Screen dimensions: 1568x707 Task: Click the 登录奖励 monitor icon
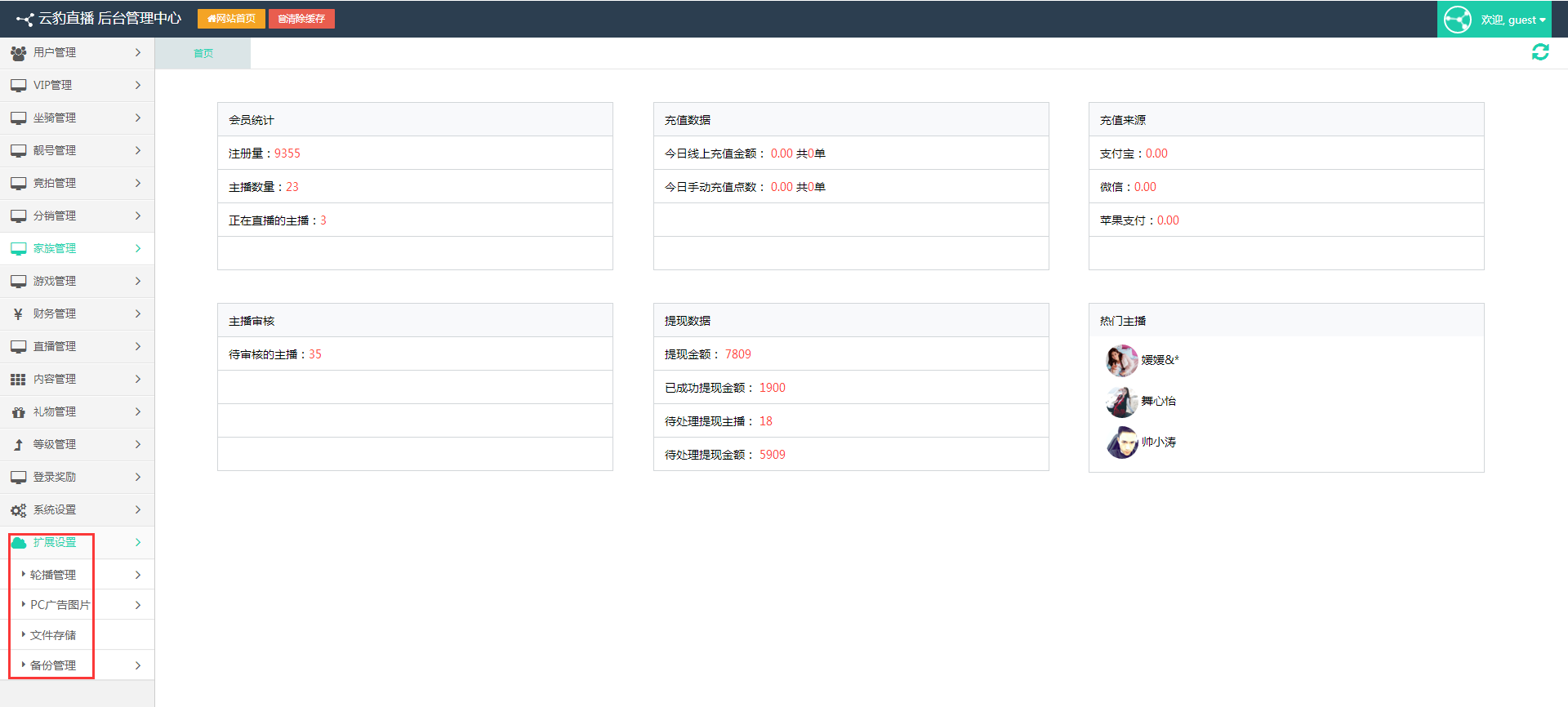18,478
